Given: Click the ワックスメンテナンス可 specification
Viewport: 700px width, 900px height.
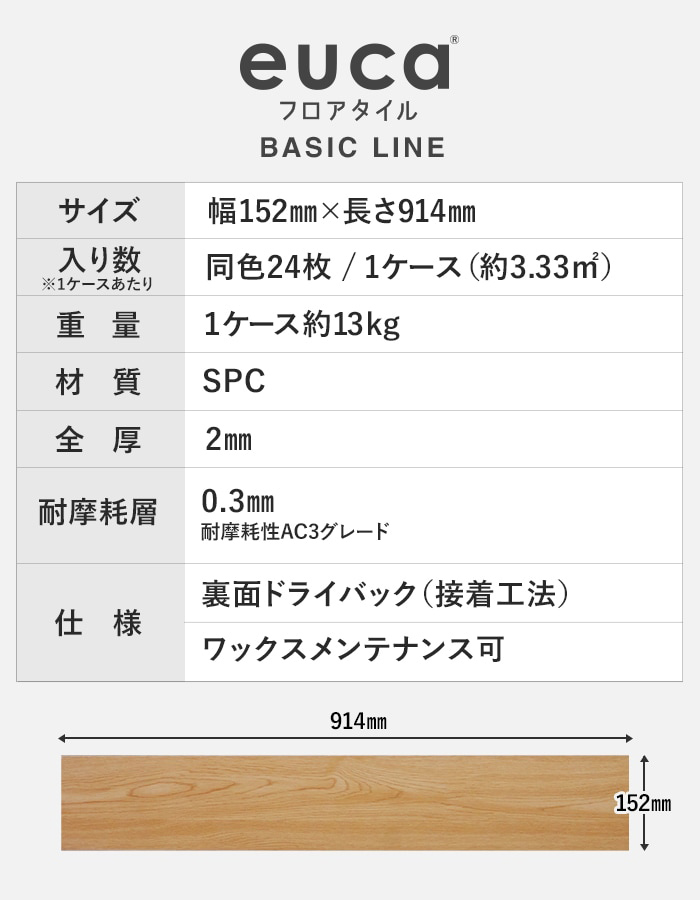Looking at the screenshot, I should click(x=352, y=650).
